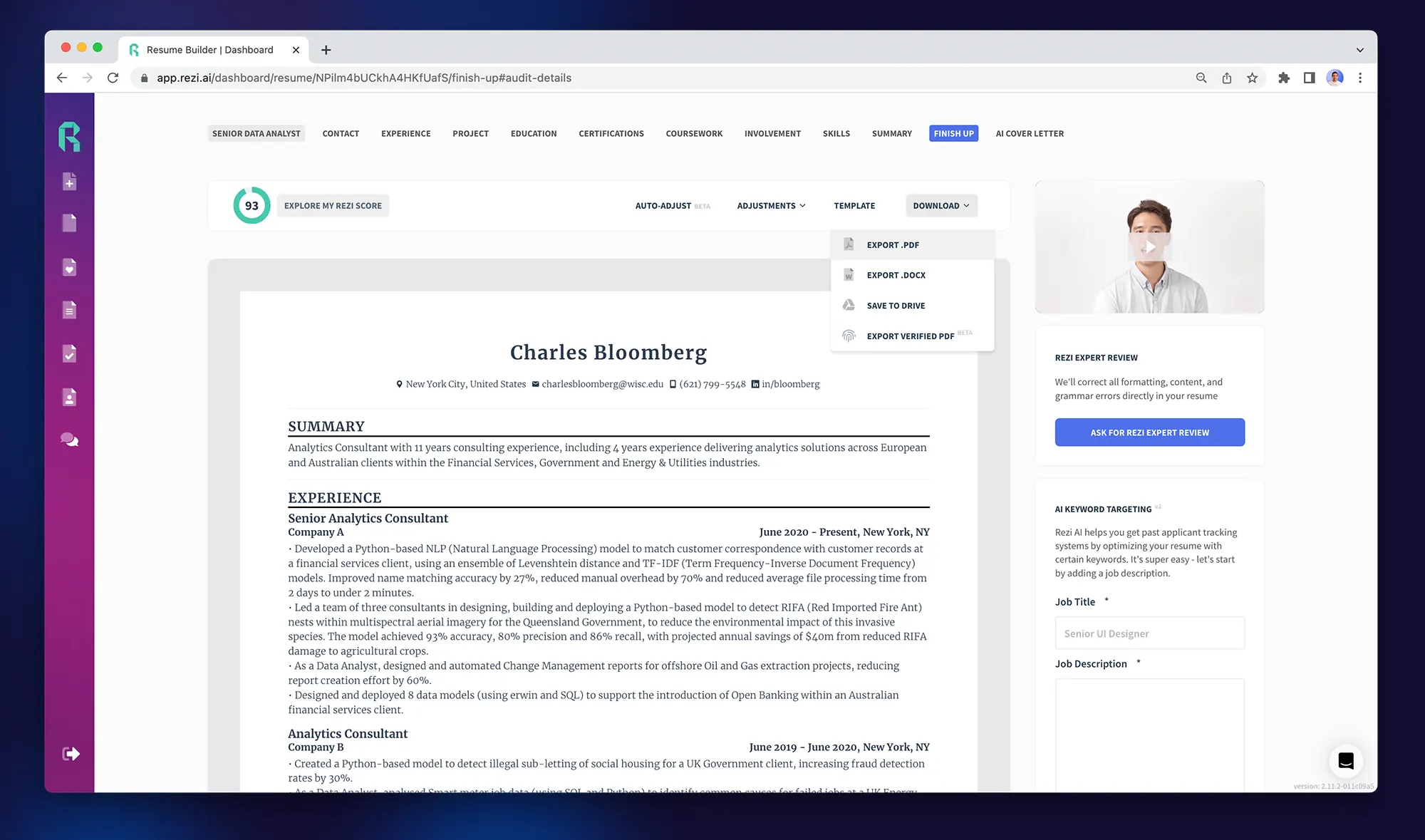
Task: Close the Resume Builder browser tab
Action: [296, 50]
